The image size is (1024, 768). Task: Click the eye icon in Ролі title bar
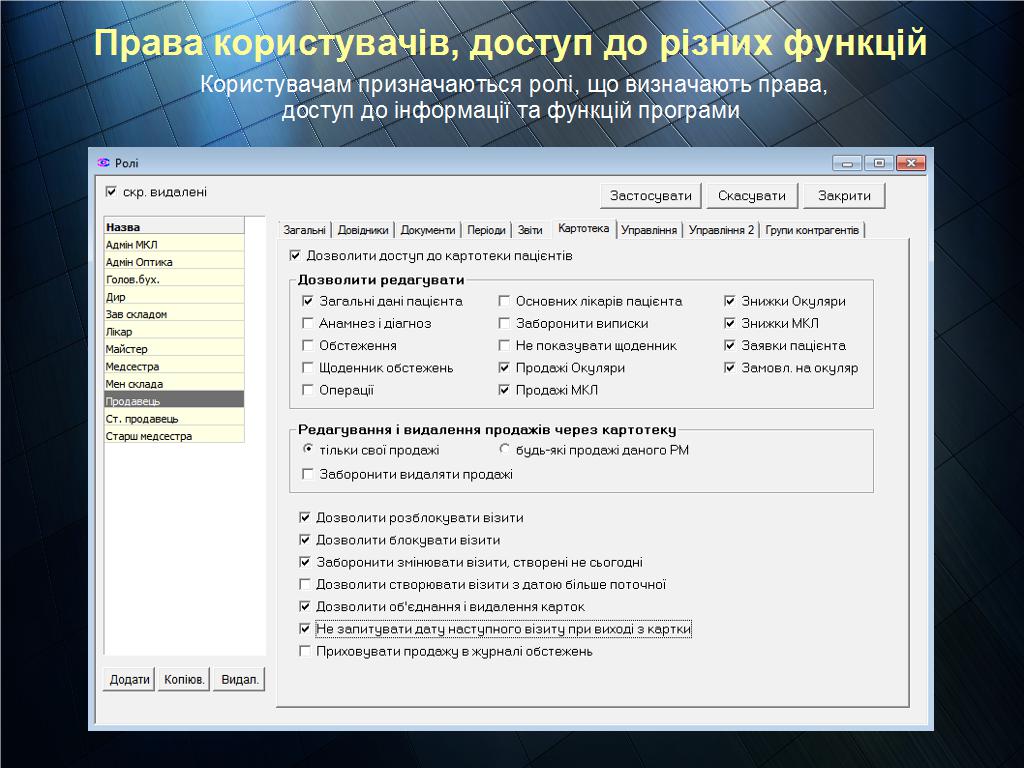click(103, 163)
